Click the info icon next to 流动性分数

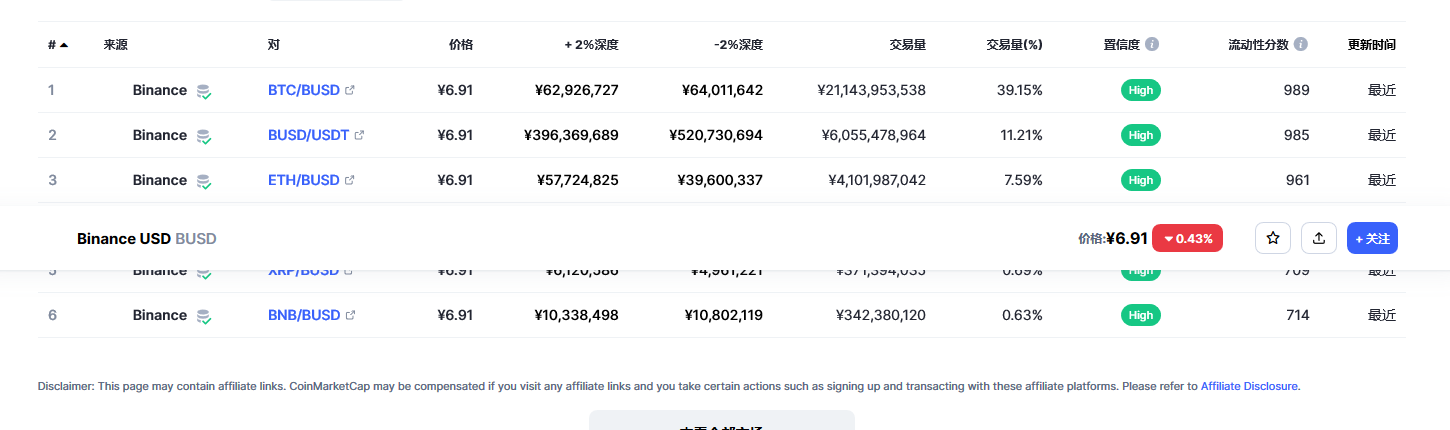pyautogui.click(x=1300, y=45)
